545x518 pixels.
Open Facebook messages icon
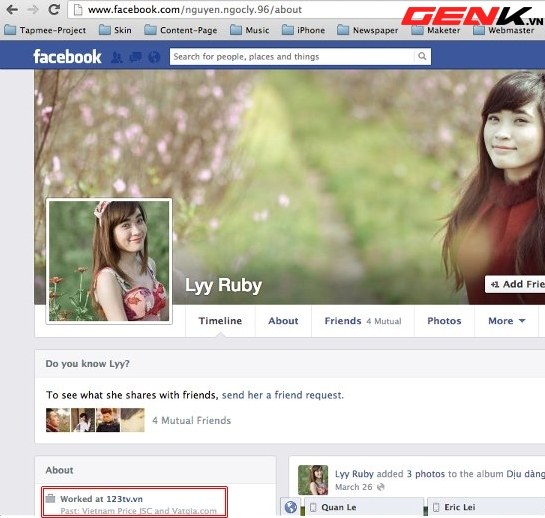(135, 57)
